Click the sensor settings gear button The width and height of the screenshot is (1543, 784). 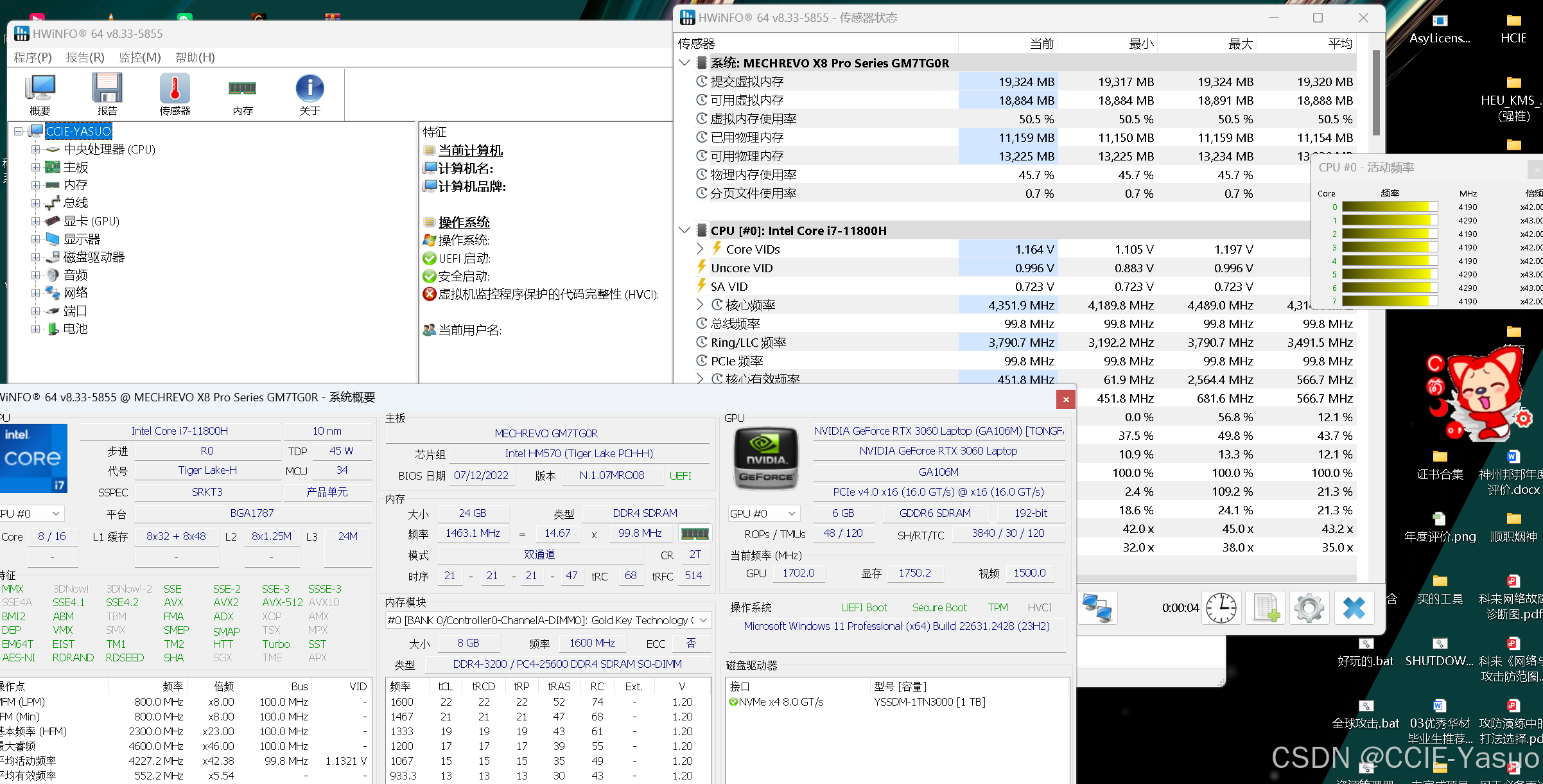pyautogui.click(x=1309, y=607)
